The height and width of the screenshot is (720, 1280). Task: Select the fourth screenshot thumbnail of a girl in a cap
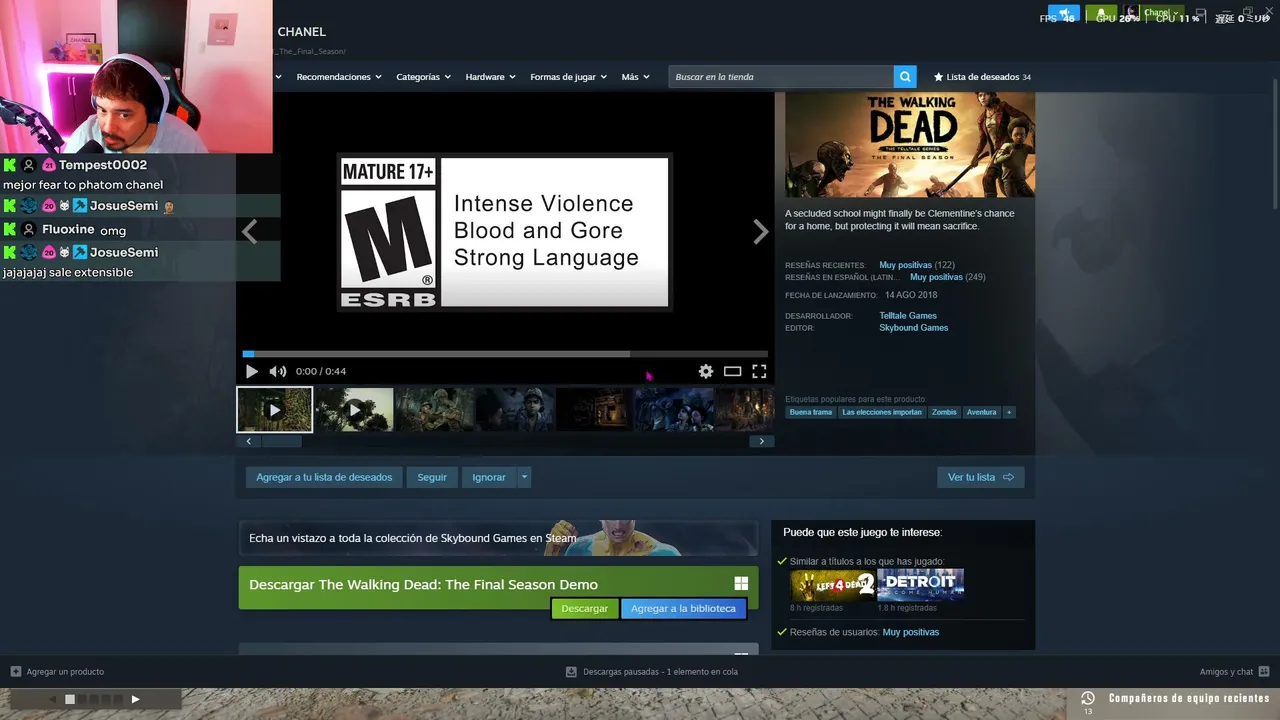click(x=515, y=410)
